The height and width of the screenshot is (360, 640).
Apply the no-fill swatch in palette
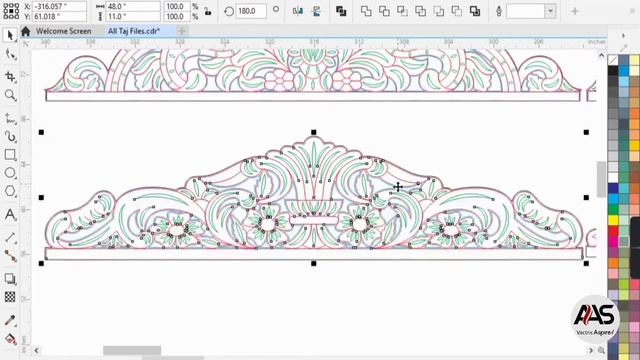point(613,60)
